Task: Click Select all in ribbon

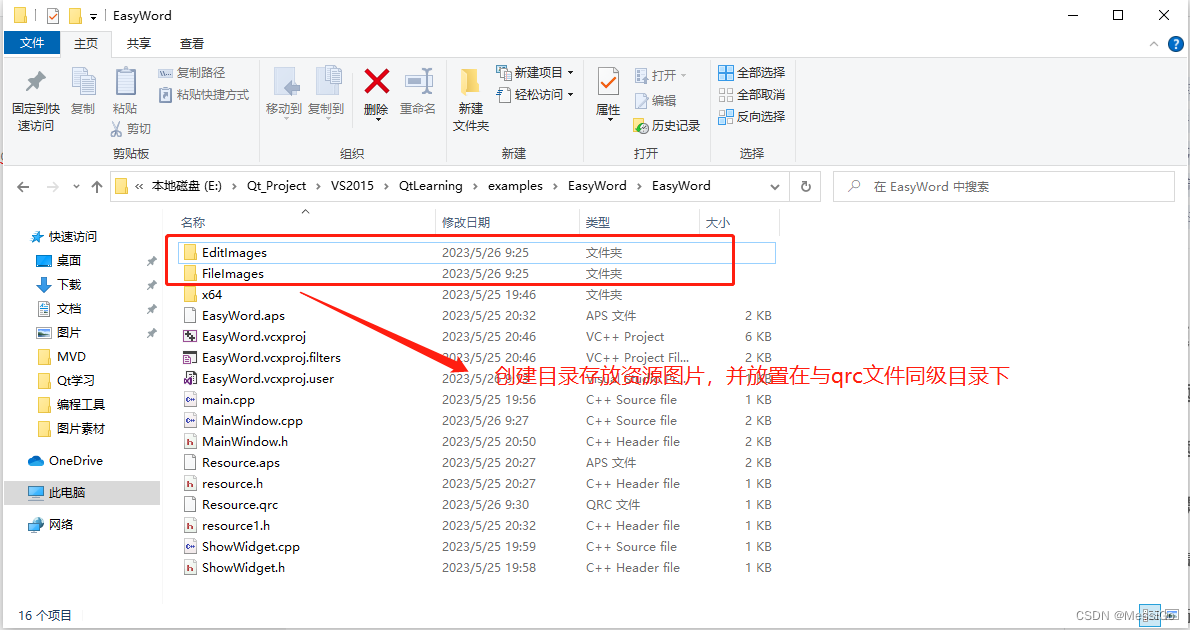Action: pos(751,73)
